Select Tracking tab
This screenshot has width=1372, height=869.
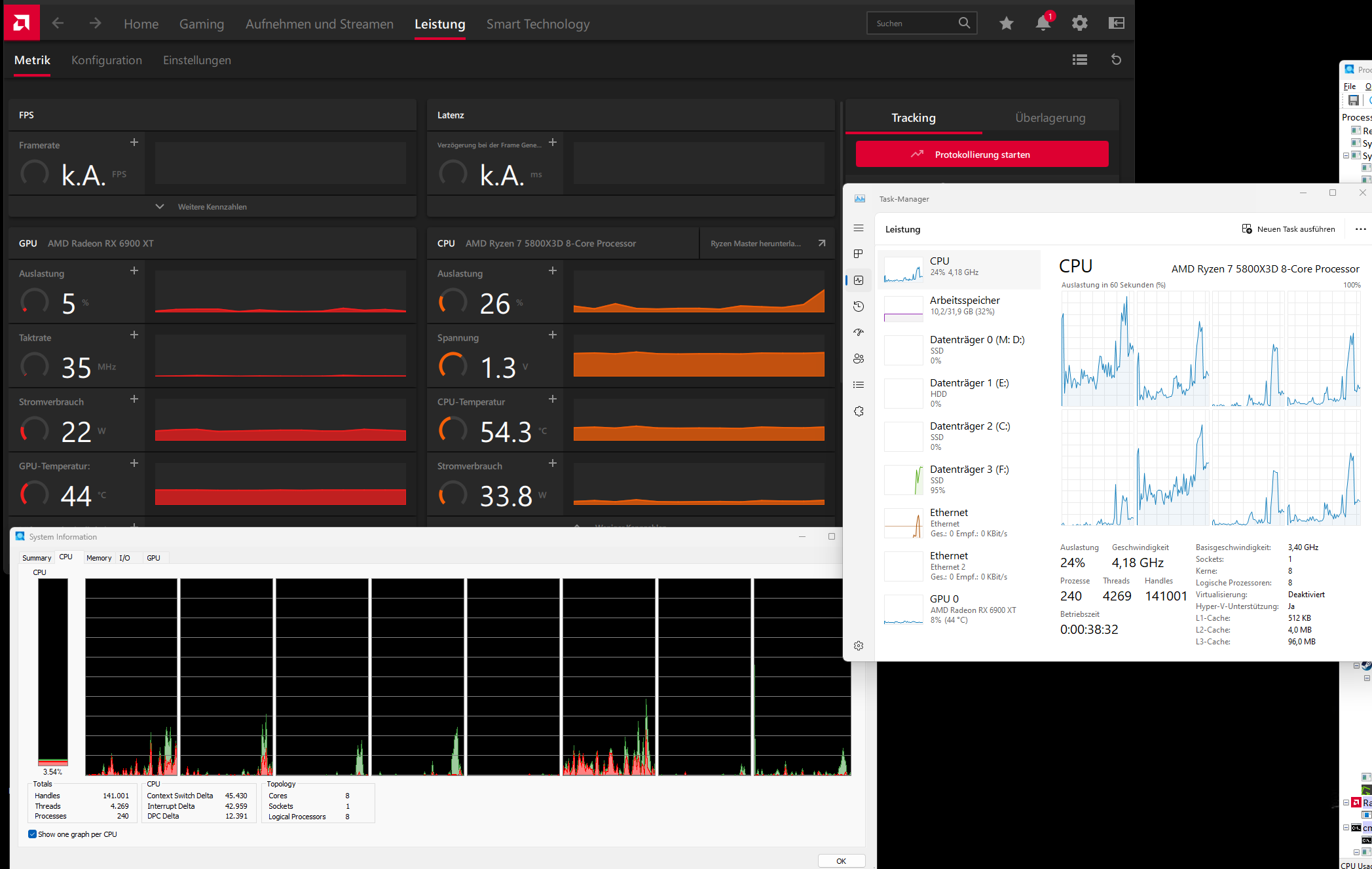(914, 118)
